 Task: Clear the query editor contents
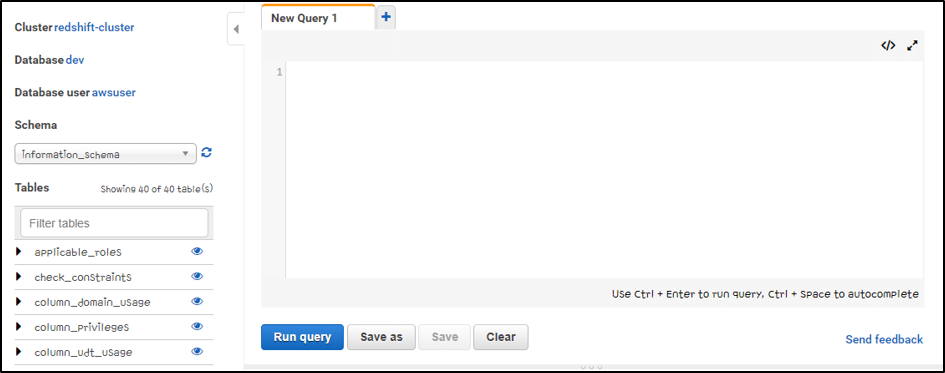(x=501, y=337)
